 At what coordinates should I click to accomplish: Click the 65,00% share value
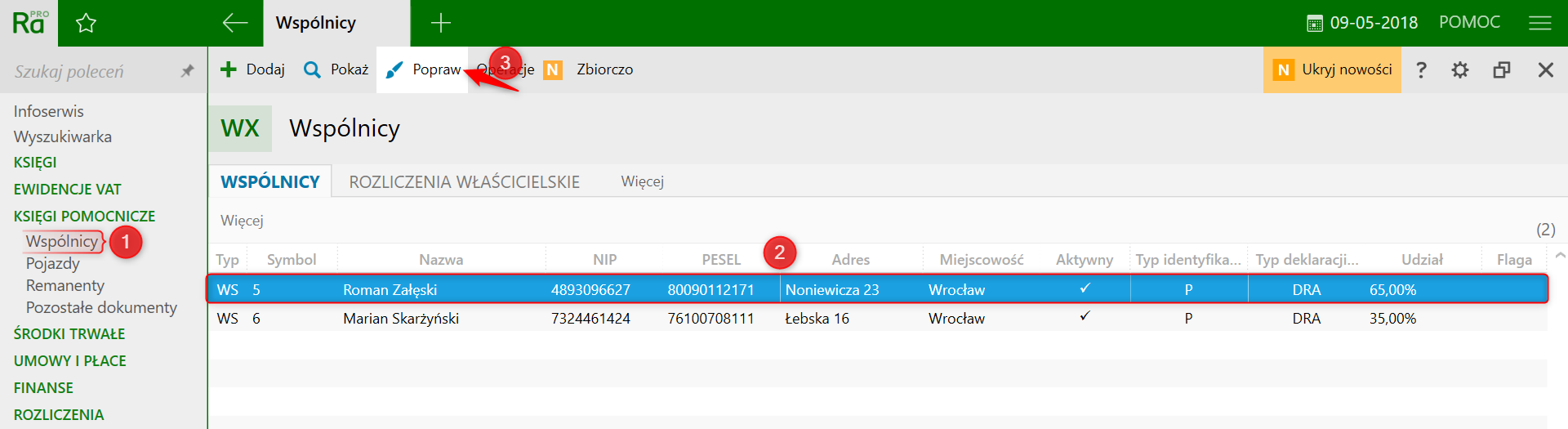click(x=1392, y=289)
